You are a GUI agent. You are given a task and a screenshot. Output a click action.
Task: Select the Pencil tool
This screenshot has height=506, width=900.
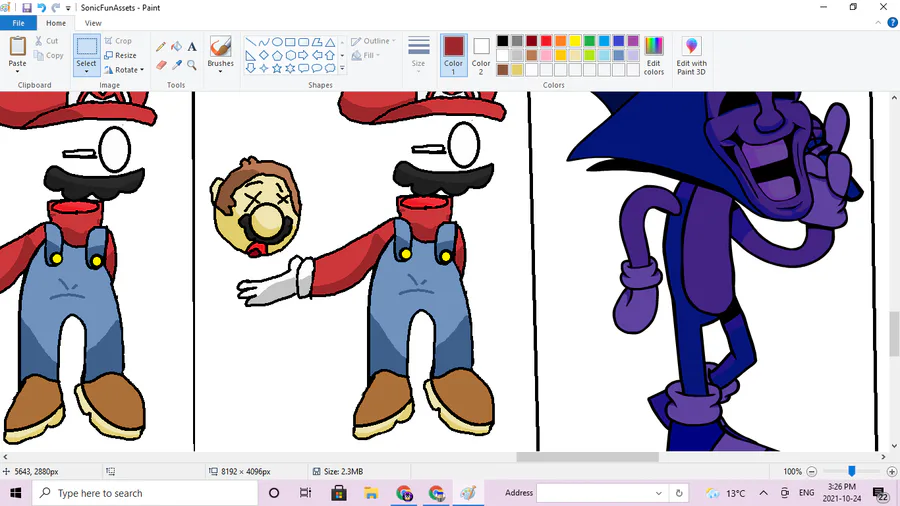click(x=161, y=47)
